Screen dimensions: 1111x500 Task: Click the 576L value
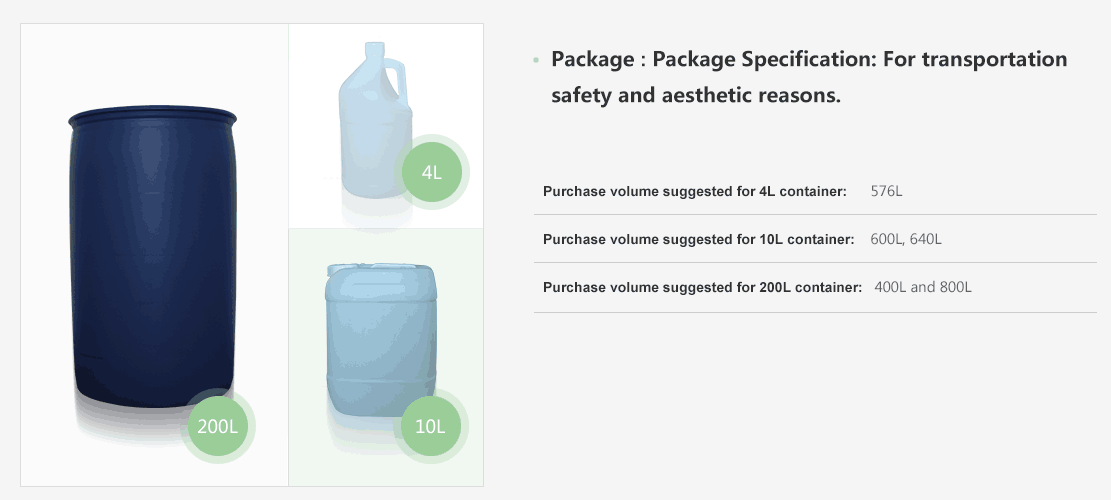coord(886,191)
